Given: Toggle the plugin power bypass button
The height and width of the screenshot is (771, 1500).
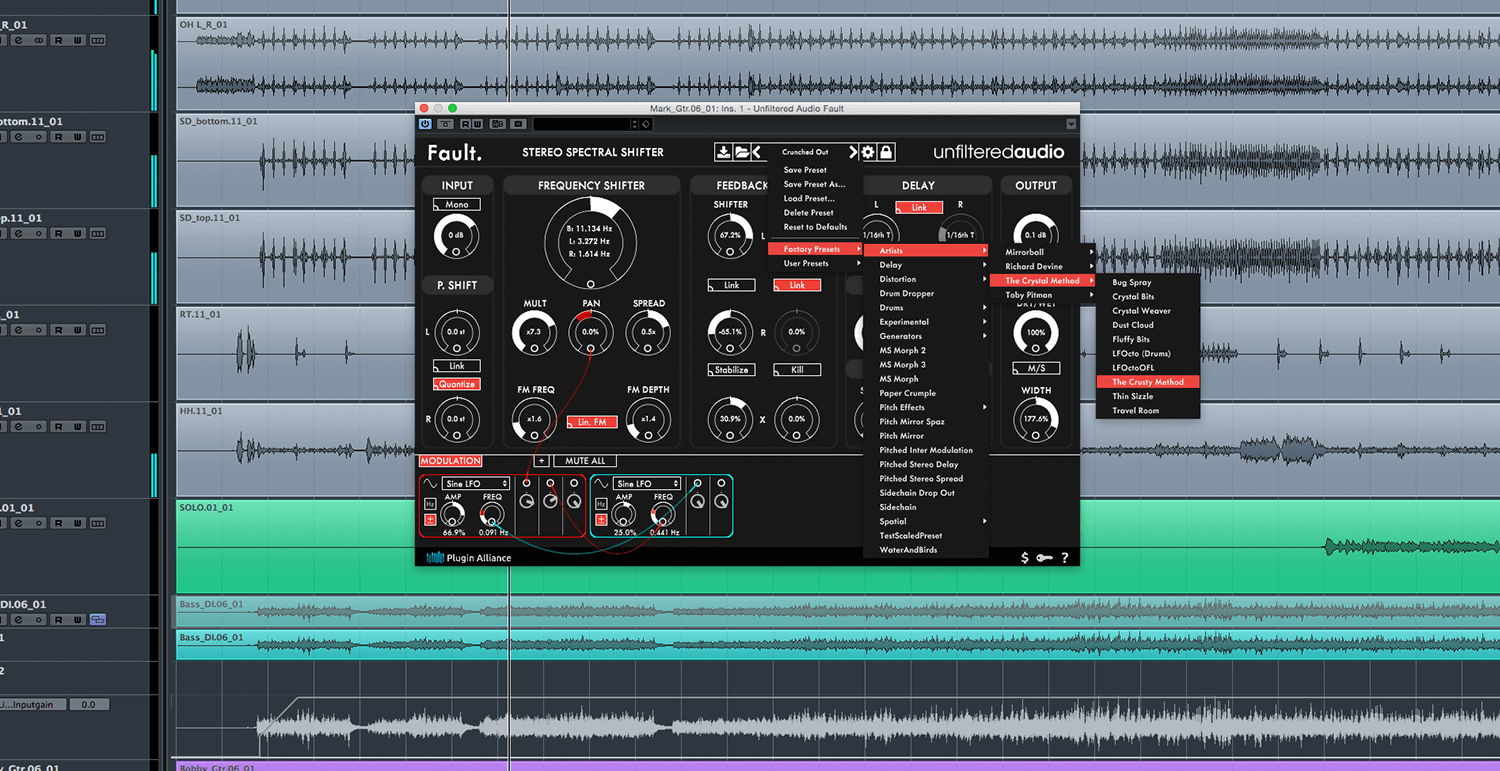Looking at the screenshot, I should pos(426,124).
